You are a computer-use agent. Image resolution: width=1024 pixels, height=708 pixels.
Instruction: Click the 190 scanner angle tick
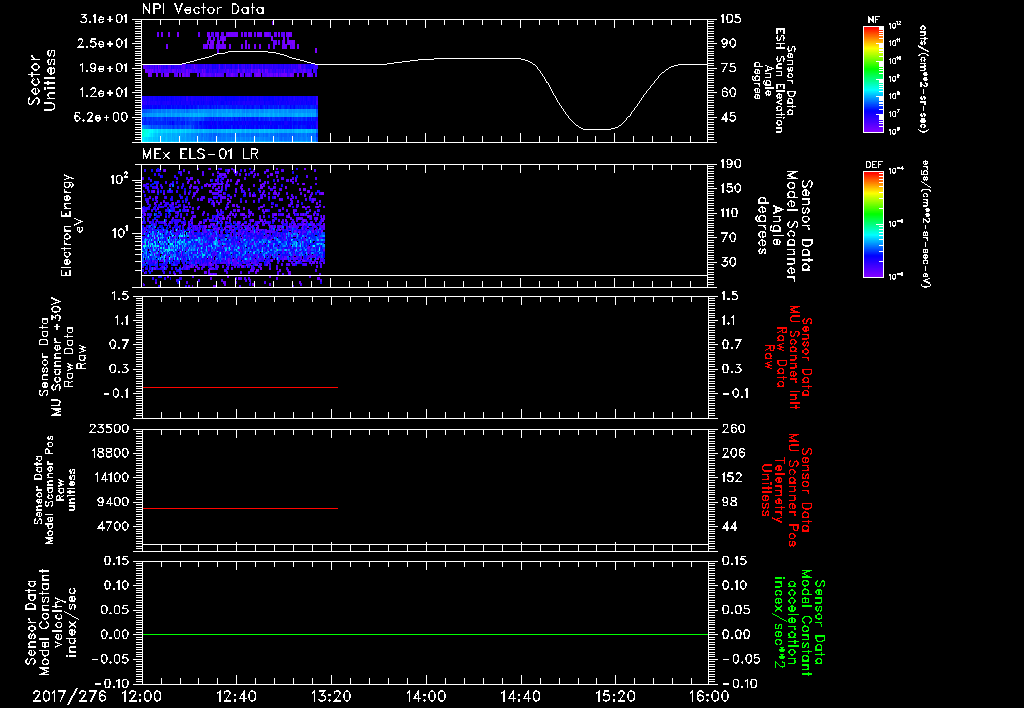[732, 164]
